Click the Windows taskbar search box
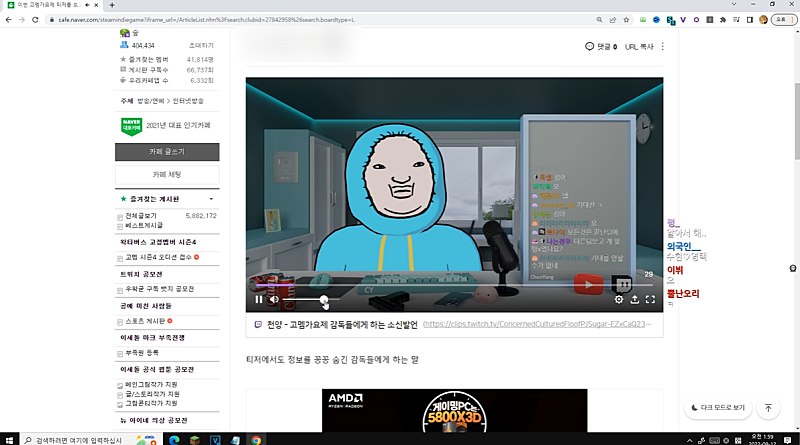Viewport: 800px width, 445px height. tap(91, 439)
